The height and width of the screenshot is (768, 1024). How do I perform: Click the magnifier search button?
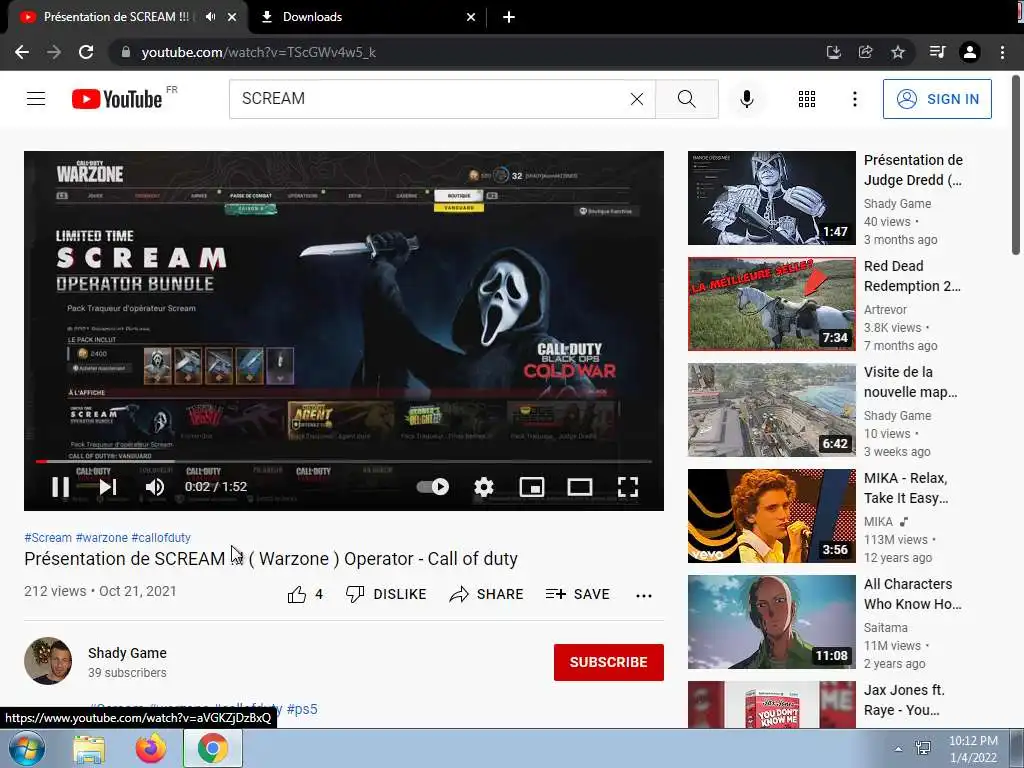(686, 99)
